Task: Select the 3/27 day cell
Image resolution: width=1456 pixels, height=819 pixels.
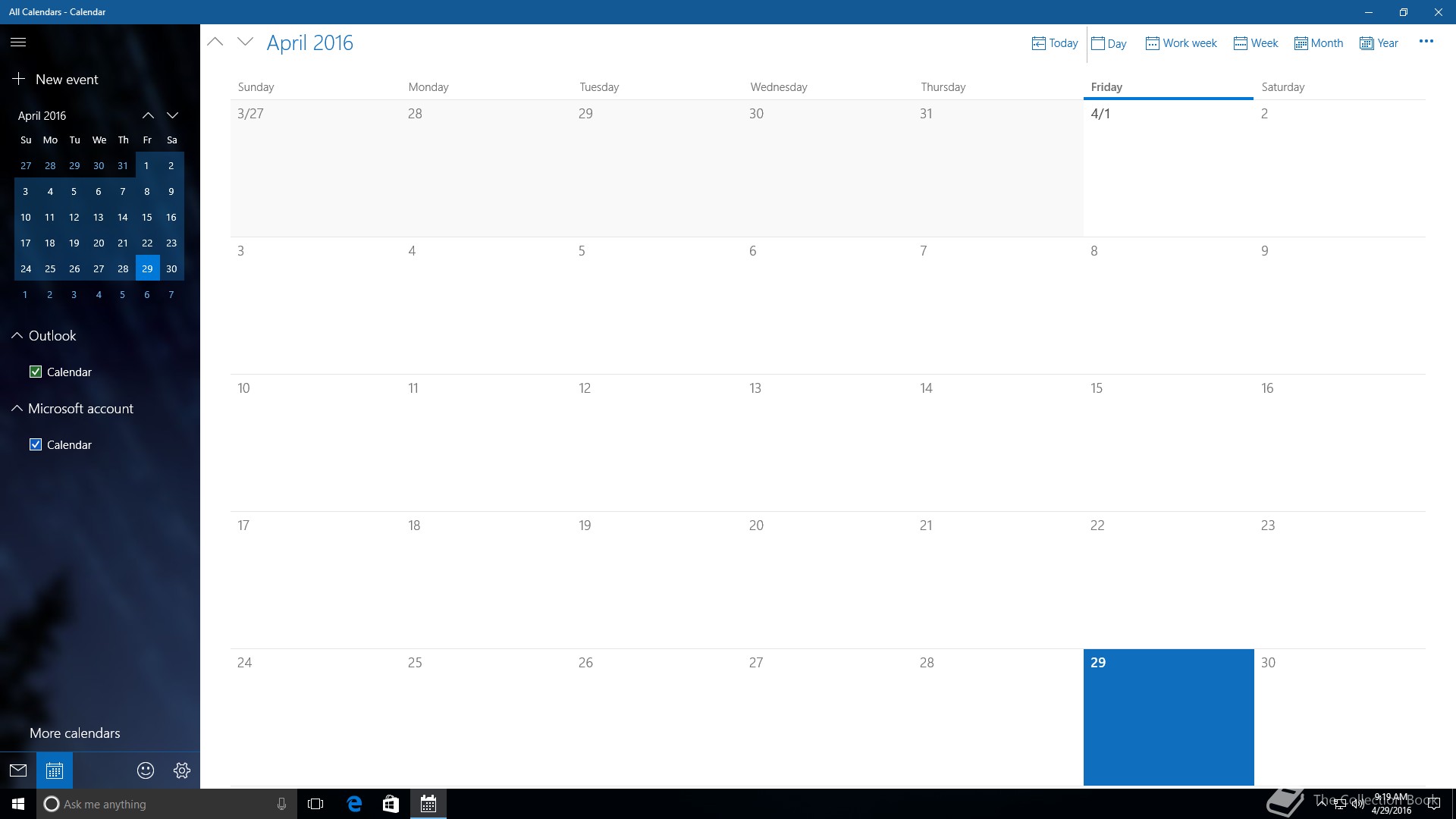Action: click(x=315, y=168)
